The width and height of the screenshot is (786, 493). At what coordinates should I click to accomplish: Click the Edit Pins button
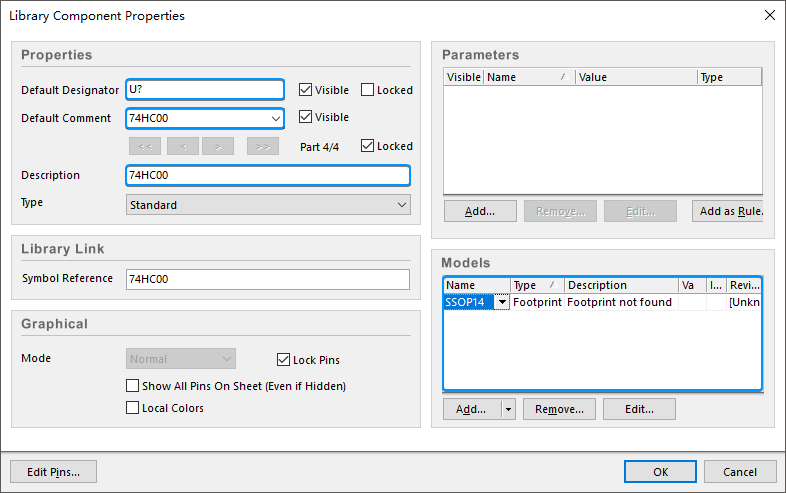tap(53, 472)
